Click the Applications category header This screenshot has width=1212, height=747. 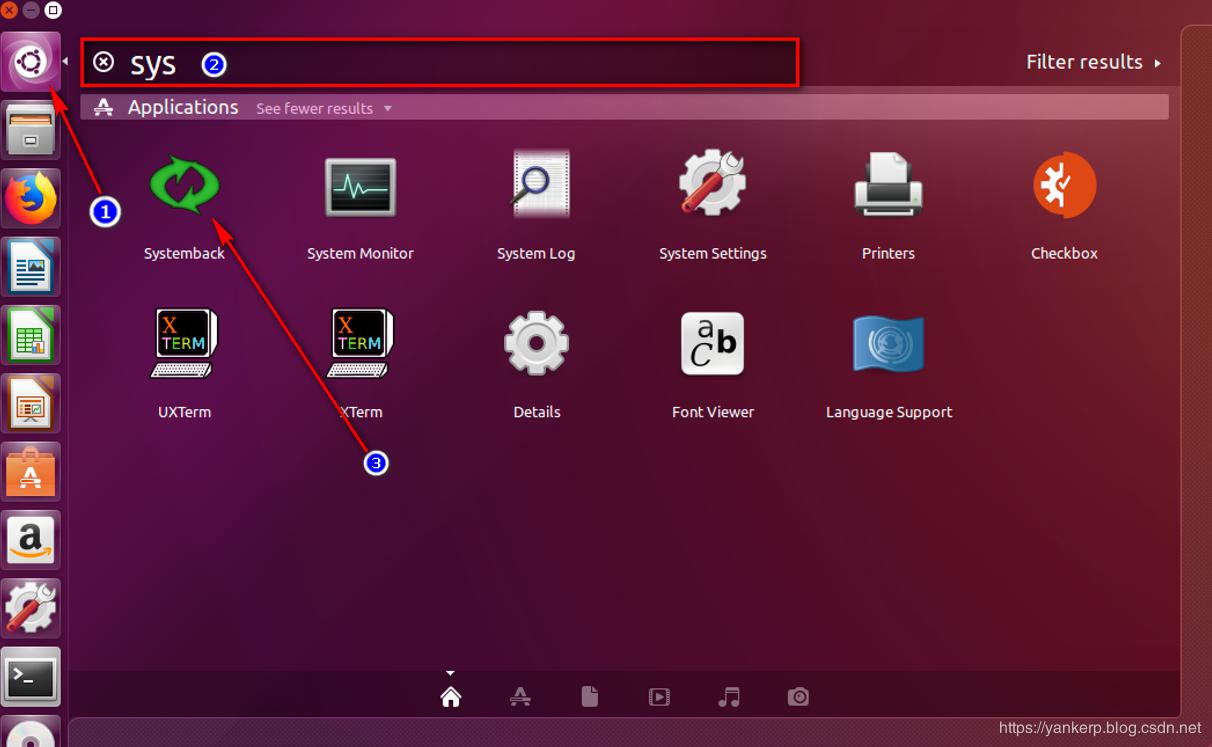[183, 107]
